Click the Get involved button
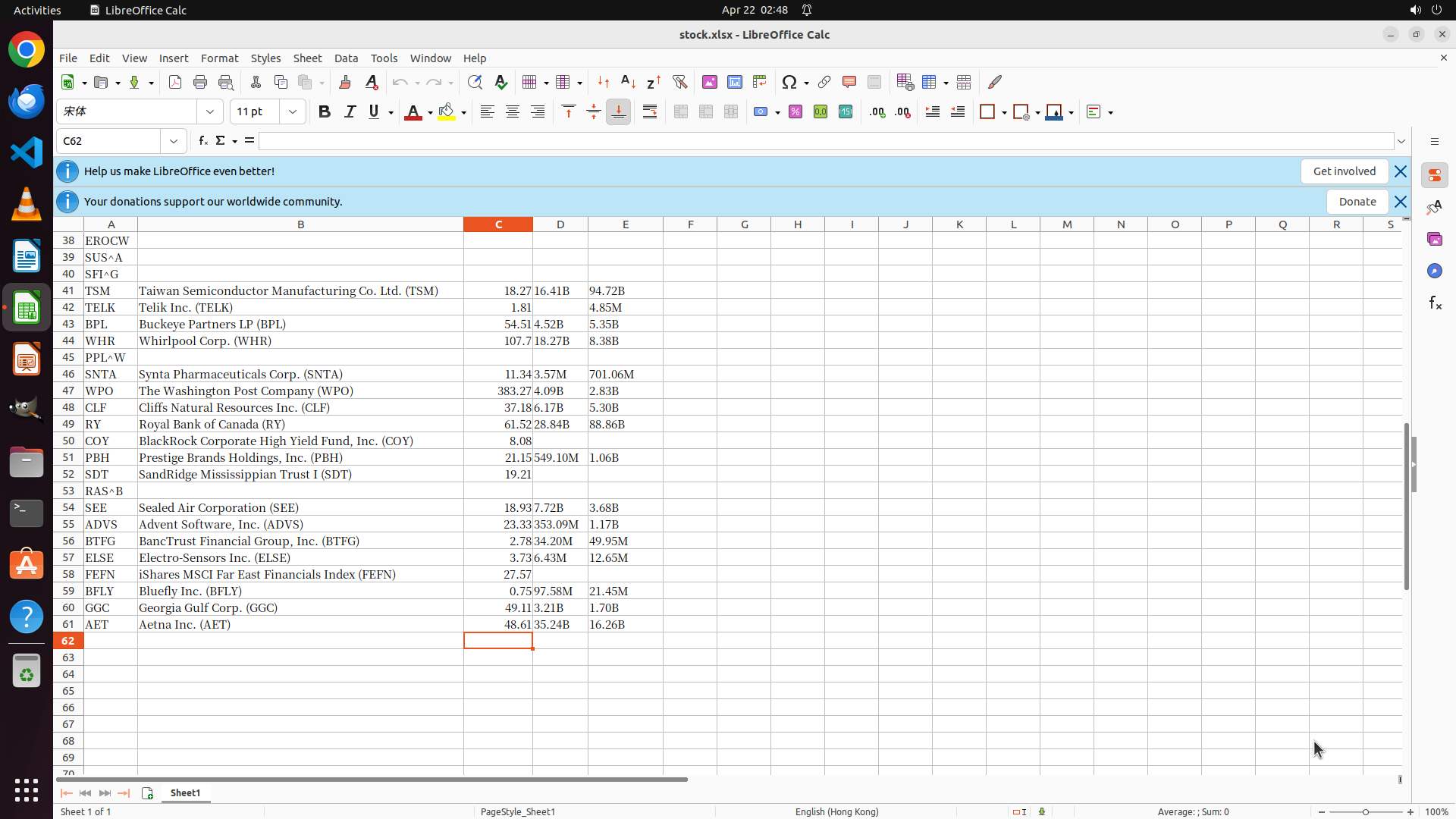1456x819 pixels. click(1344, 171)
